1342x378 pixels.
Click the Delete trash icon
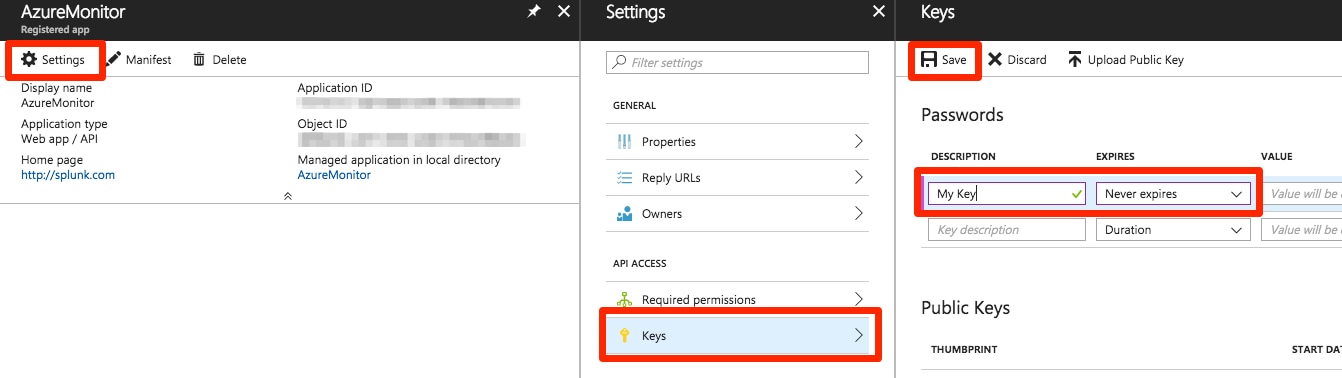click(x=199, y=60)
